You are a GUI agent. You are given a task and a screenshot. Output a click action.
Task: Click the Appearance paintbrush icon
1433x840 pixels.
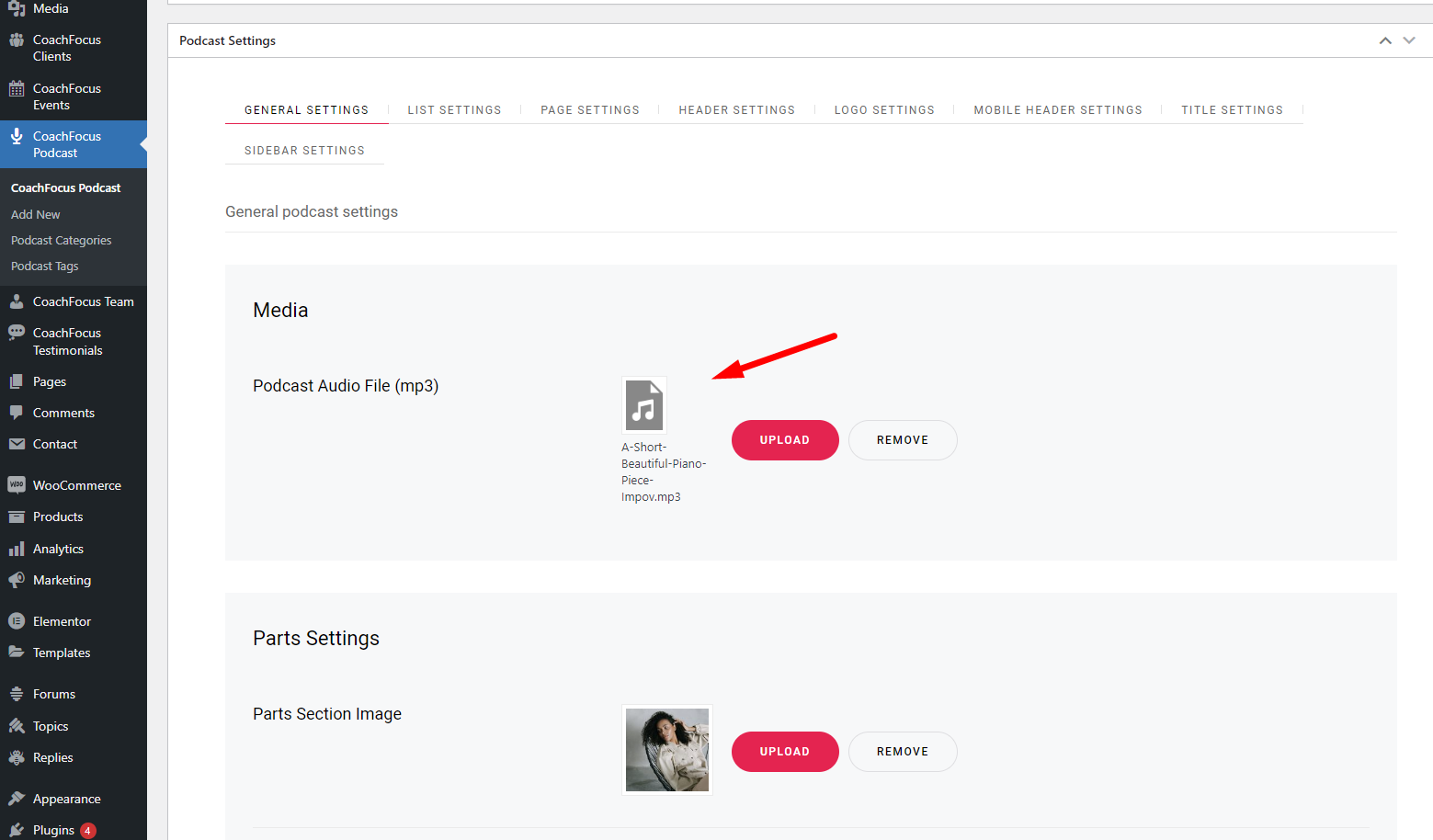click(17, 799)
